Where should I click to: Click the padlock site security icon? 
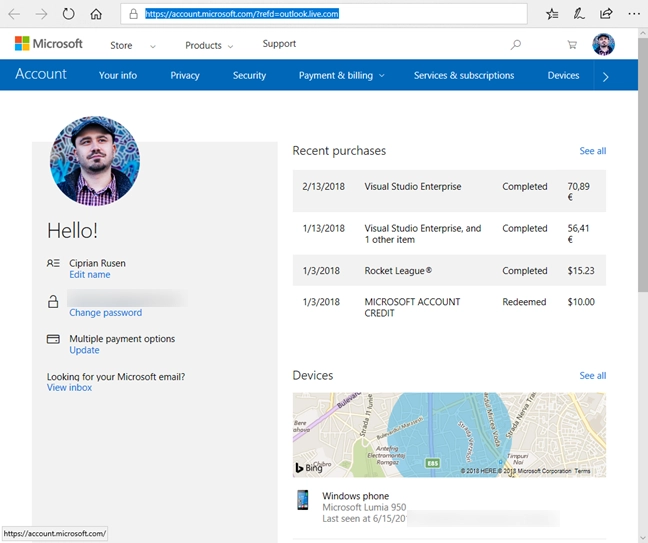pyautogui.click(x=133, y=14)
